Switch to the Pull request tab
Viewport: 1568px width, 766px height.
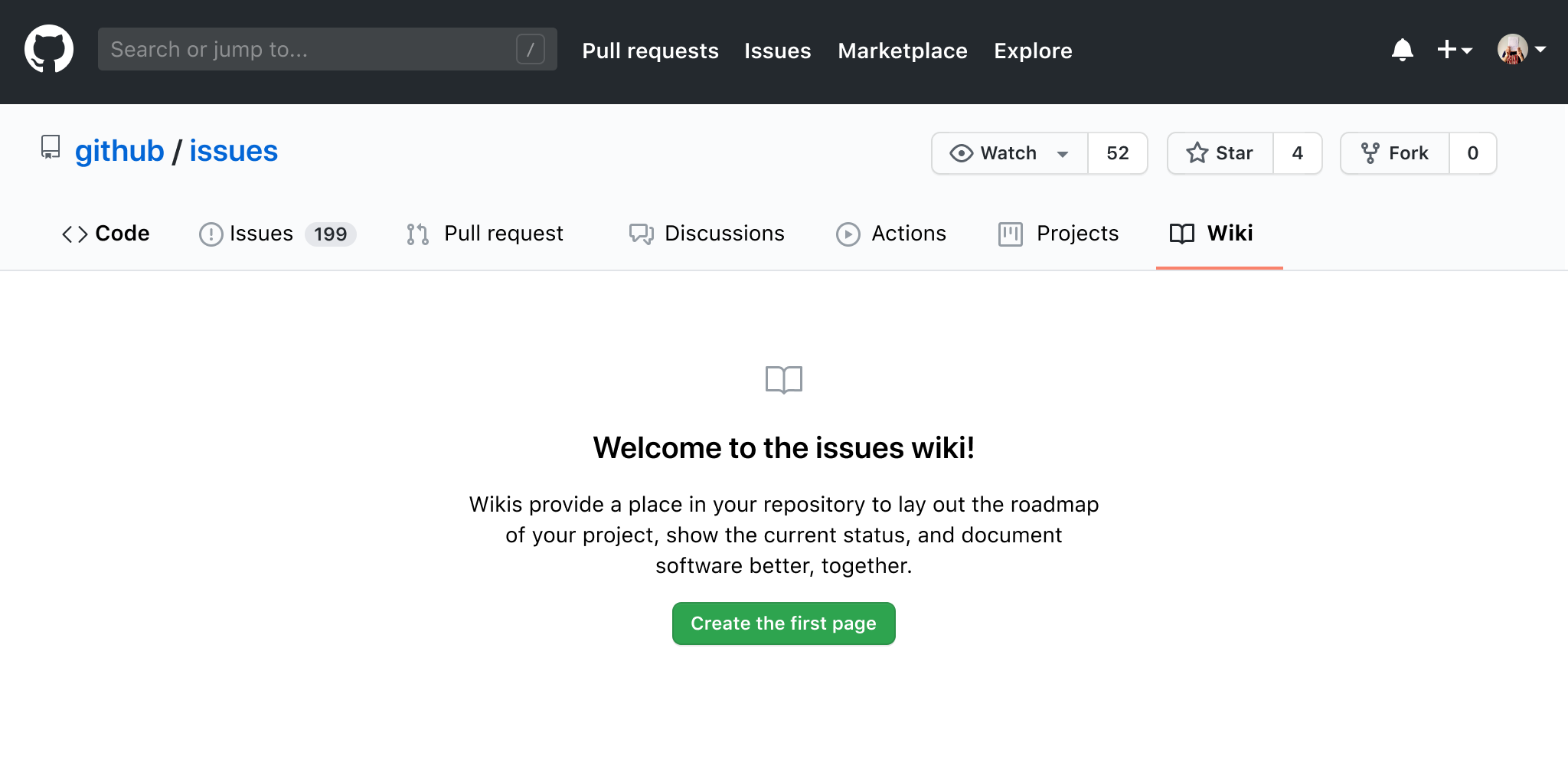(x=485, y=234)
